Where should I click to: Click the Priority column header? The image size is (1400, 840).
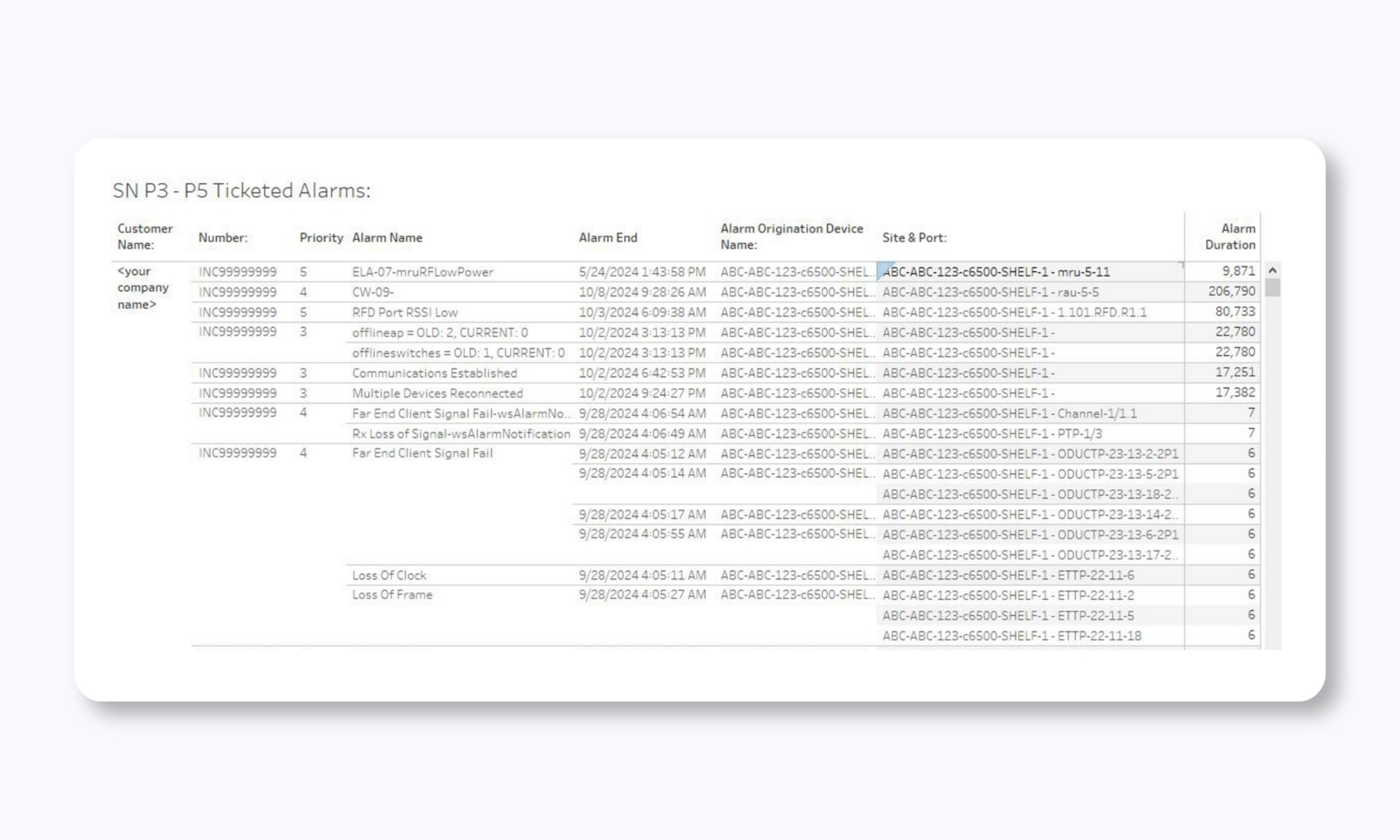coord(321,238)
